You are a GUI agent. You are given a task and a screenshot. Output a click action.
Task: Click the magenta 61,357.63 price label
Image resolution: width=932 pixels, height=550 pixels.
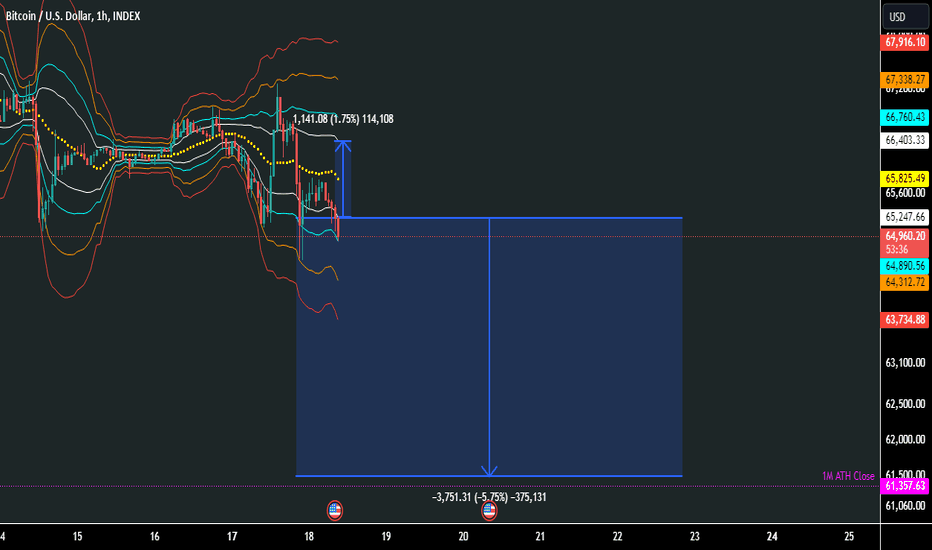905,486
